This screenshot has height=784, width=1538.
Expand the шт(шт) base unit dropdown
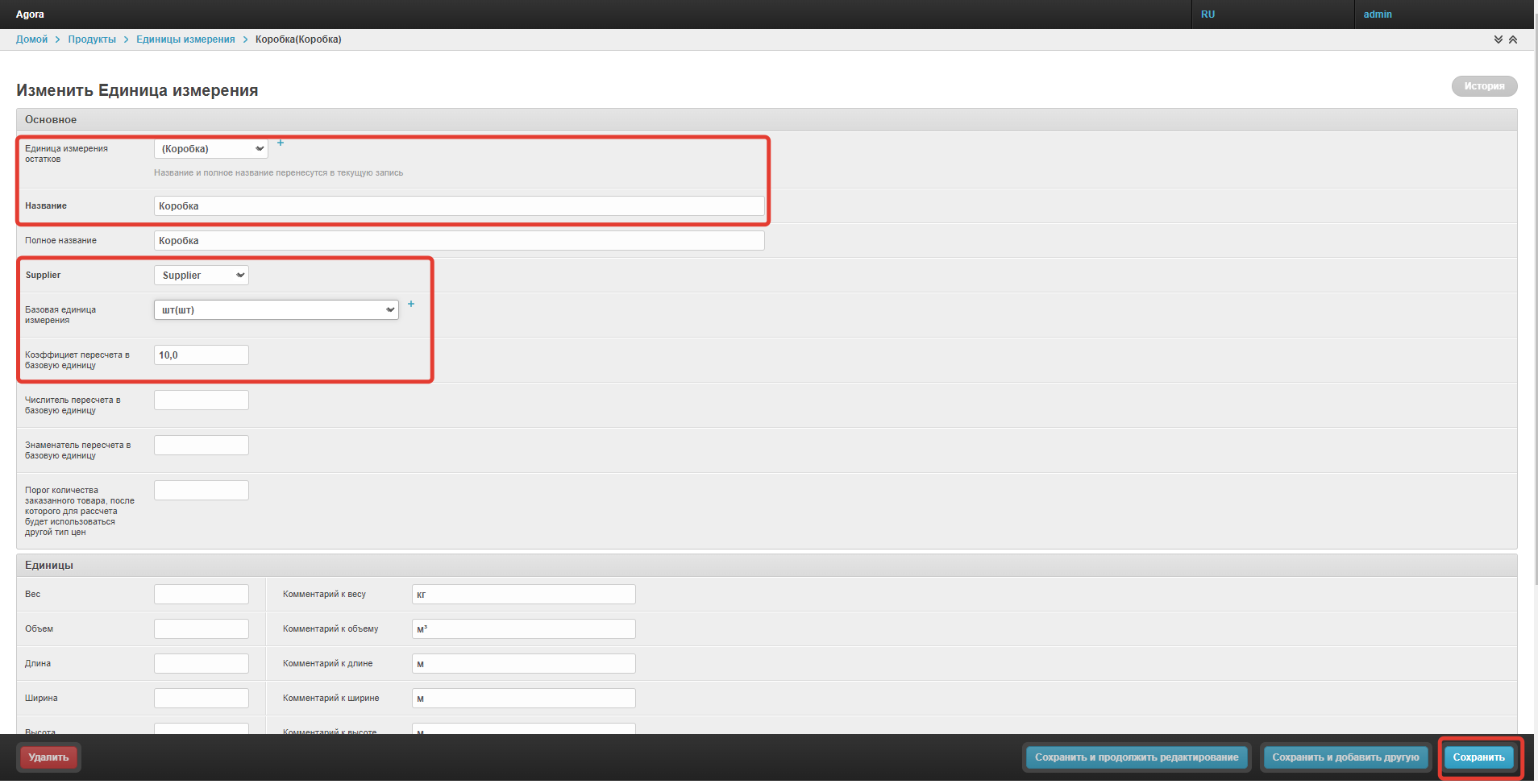click(x=276, y=310)
